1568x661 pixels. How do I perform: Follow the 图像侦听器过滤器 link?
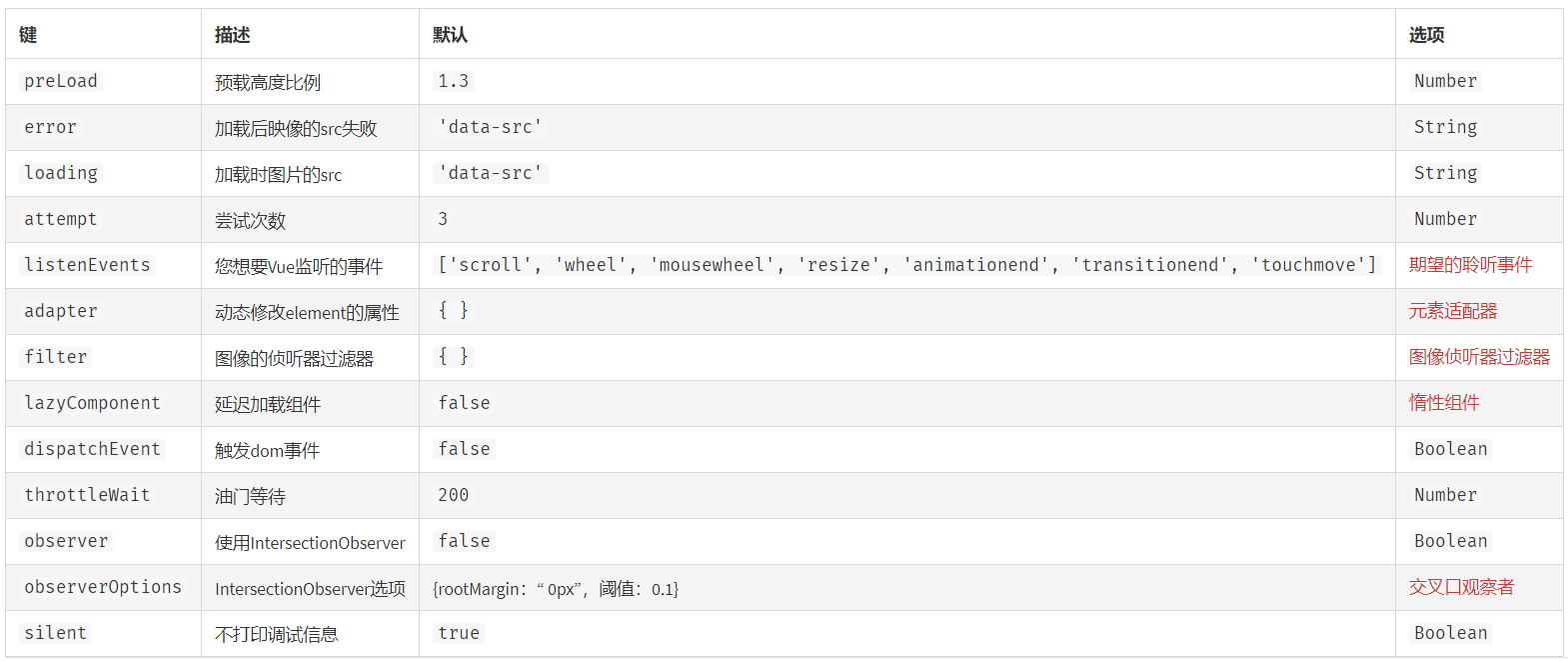click(x=1479, y=357)
